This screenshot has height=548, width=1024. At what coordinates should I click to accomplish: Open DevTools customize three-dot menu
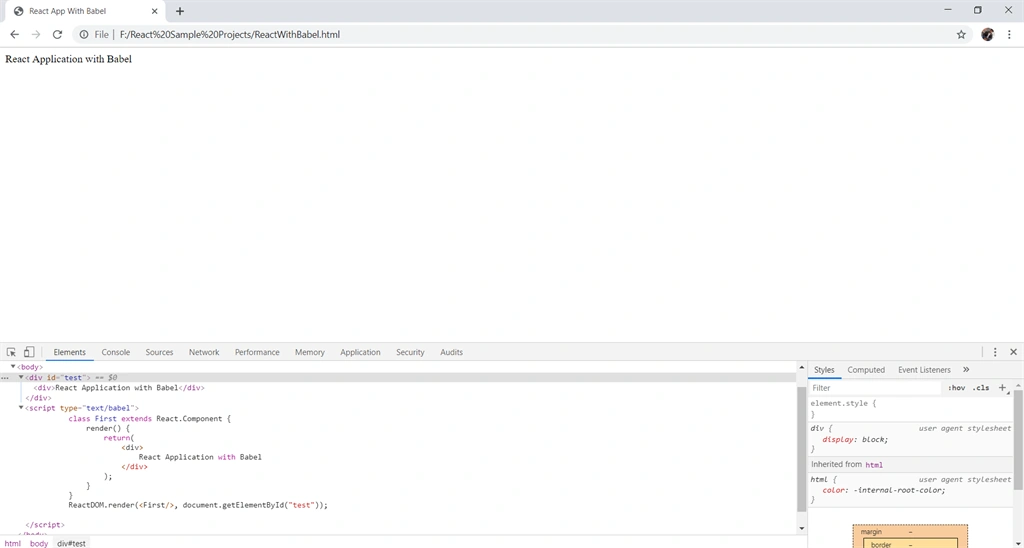995,352
